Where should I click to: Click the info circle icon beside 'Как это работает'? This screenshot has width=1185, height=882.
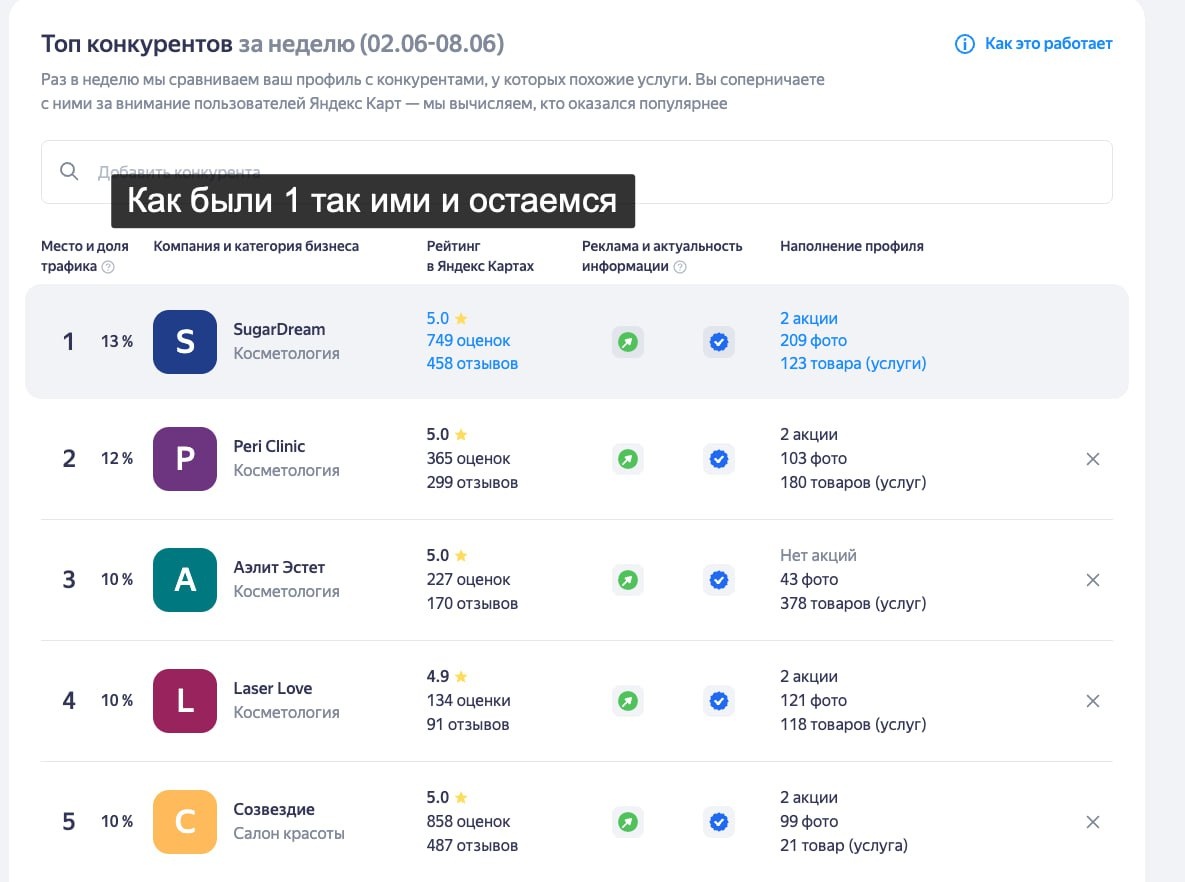click(x=964, y=44)
